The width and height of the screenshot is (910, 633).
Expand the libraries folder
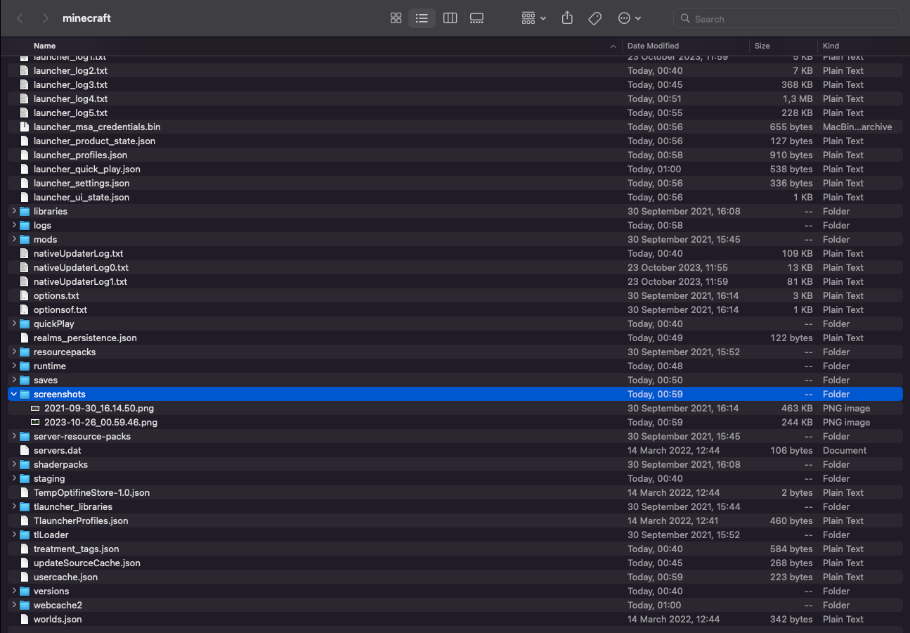coord(14,211)
